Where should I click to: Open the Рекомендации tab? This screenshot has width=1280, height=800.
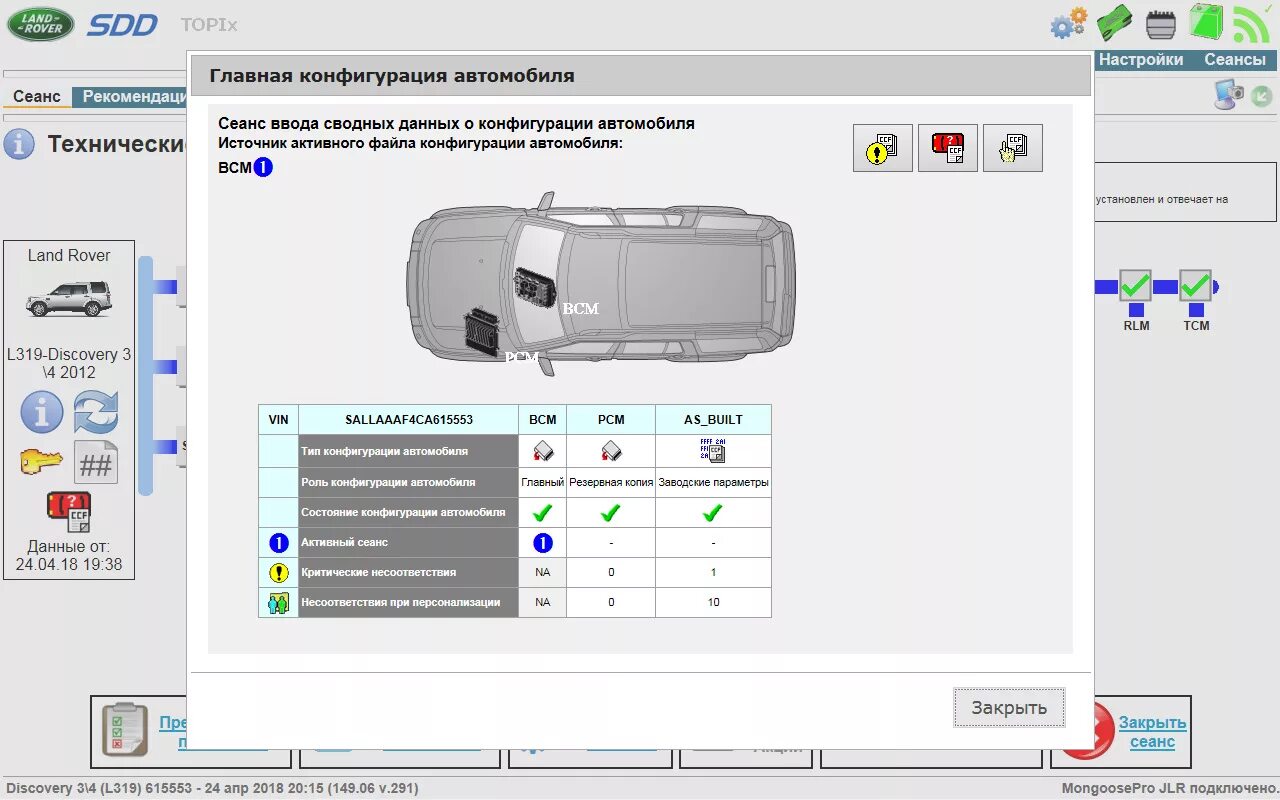click(x=132, y=96)
